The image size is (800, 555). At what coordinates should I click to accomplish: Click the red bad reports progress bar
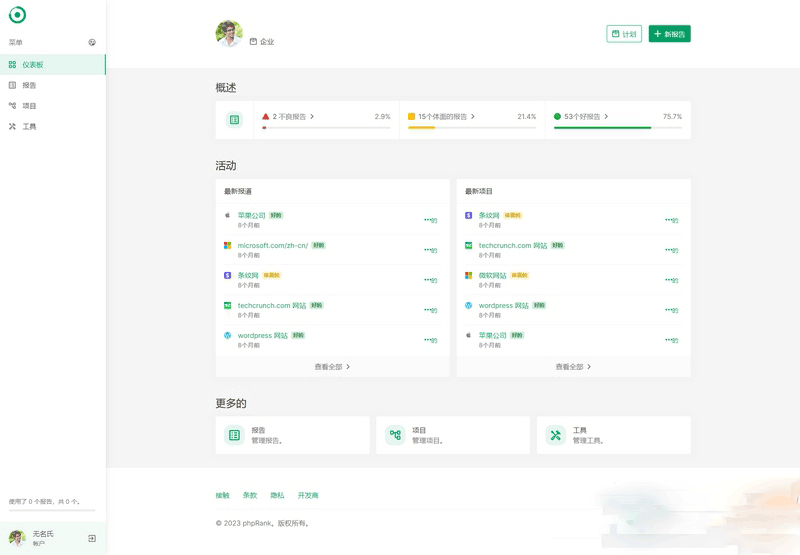pos(327,128)
